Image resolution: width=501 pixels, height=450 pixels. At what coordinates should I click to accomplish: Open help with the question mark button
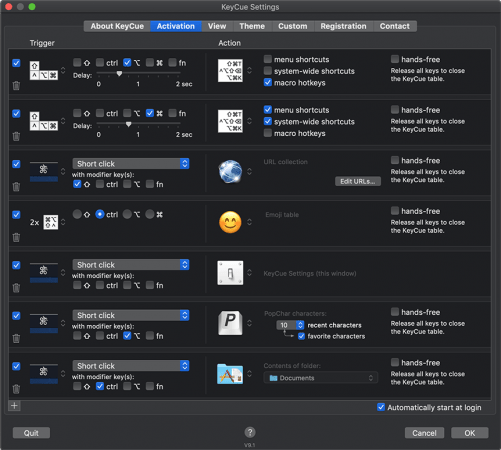pos(250,432)
